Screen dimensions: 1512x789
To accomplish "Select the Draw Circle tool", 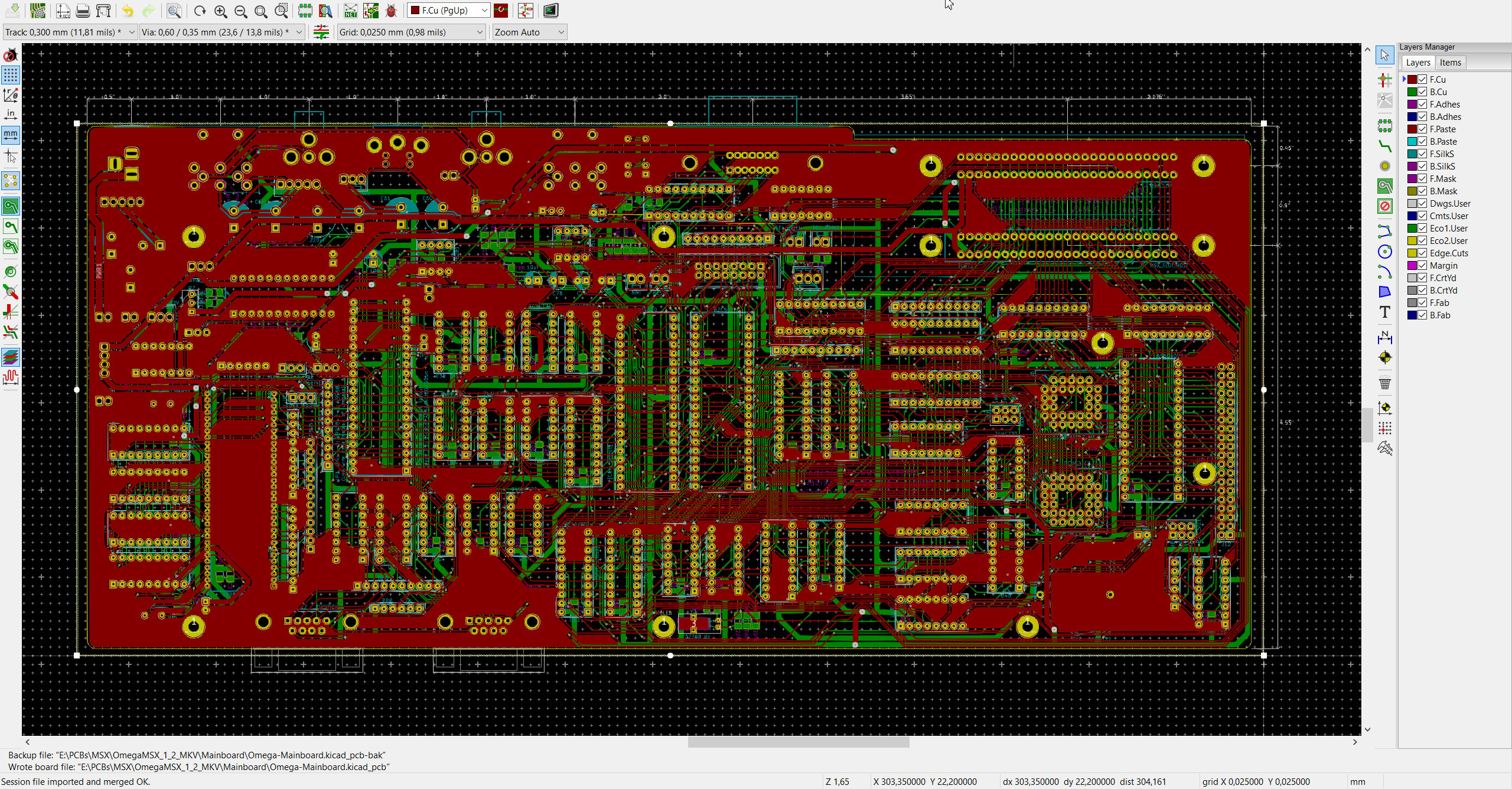I will [x=1384, y=252].
